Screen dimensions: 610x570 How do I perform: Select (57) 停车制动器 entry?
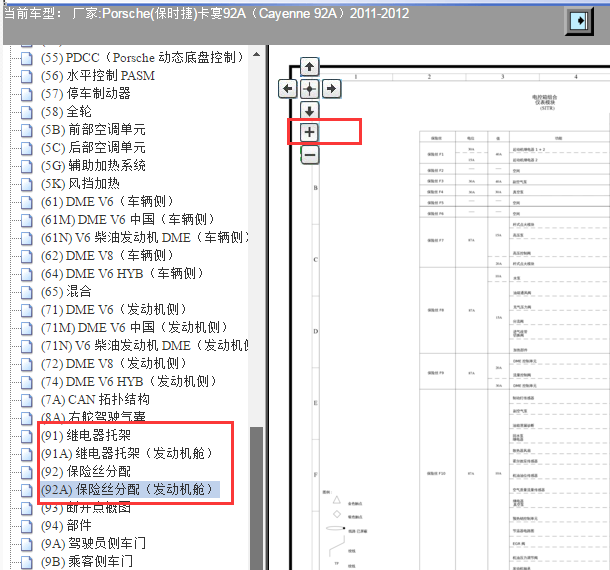coord(86,93)
